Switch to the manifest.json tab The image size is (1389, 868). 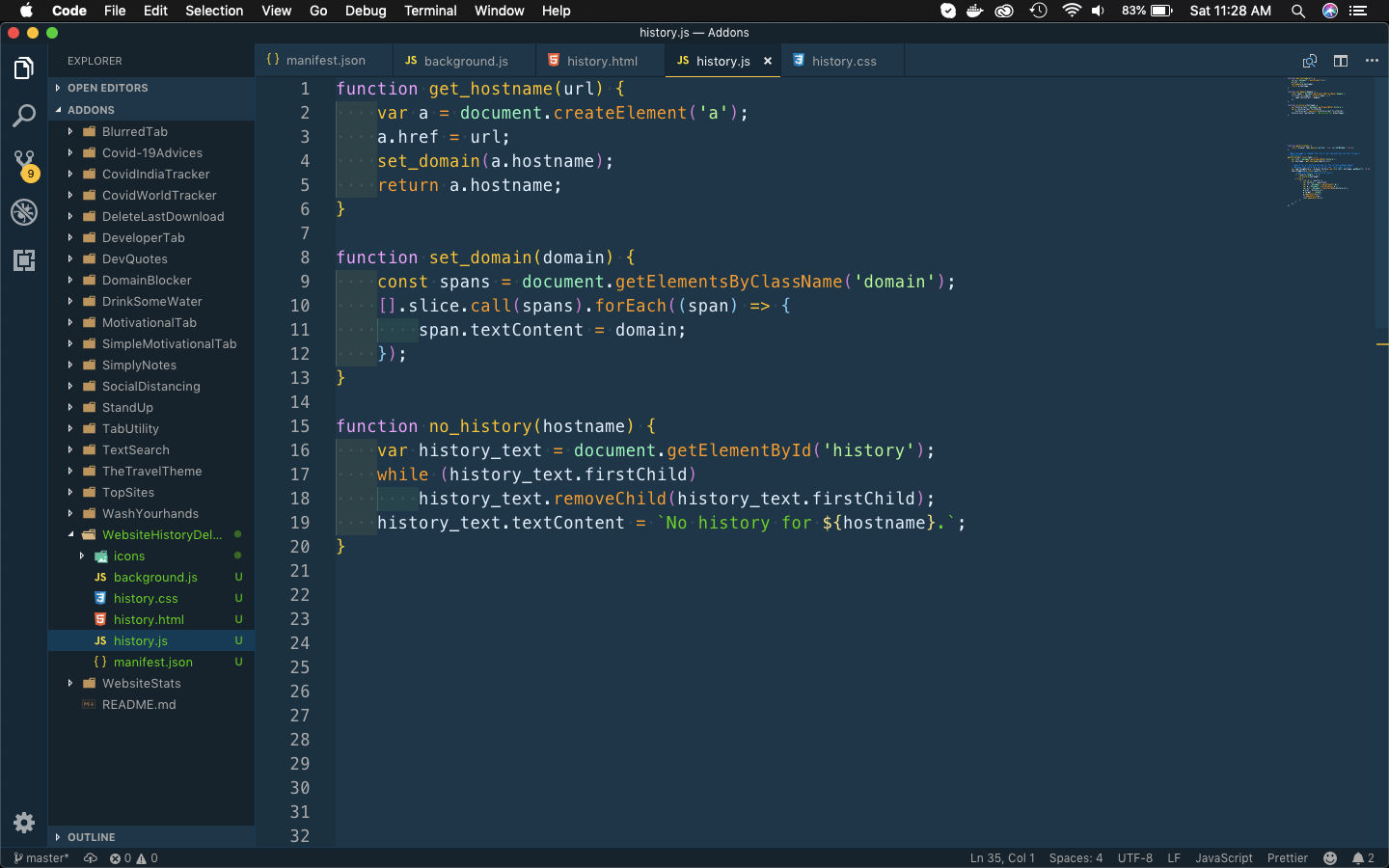324,61
